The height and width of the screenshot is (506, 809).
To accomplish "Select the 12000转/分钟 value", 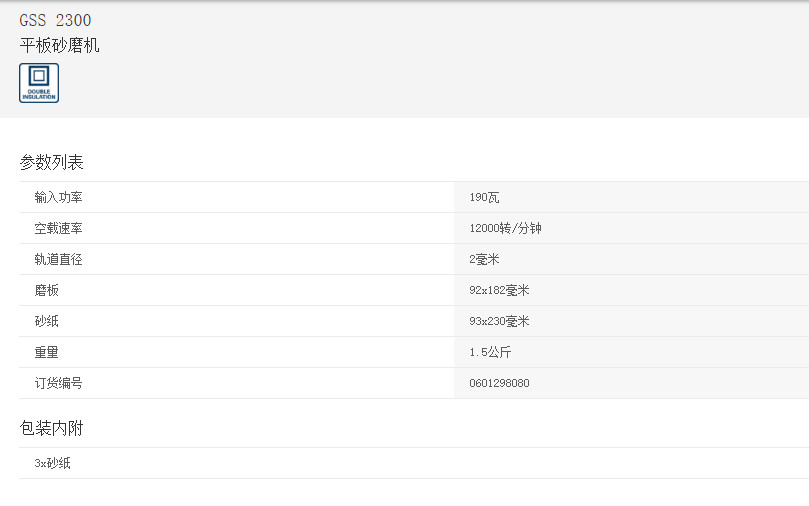I will pyautogui.click(x=505, y=229).
